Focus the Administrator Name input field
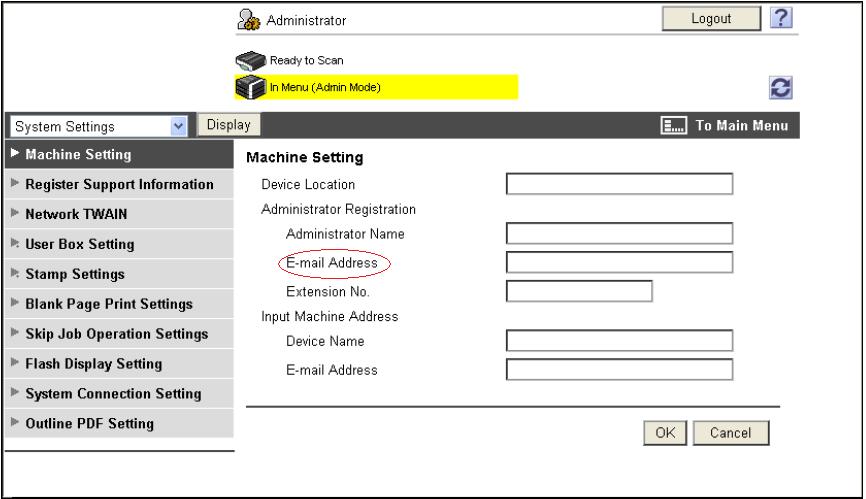 [x=619, y=233]
